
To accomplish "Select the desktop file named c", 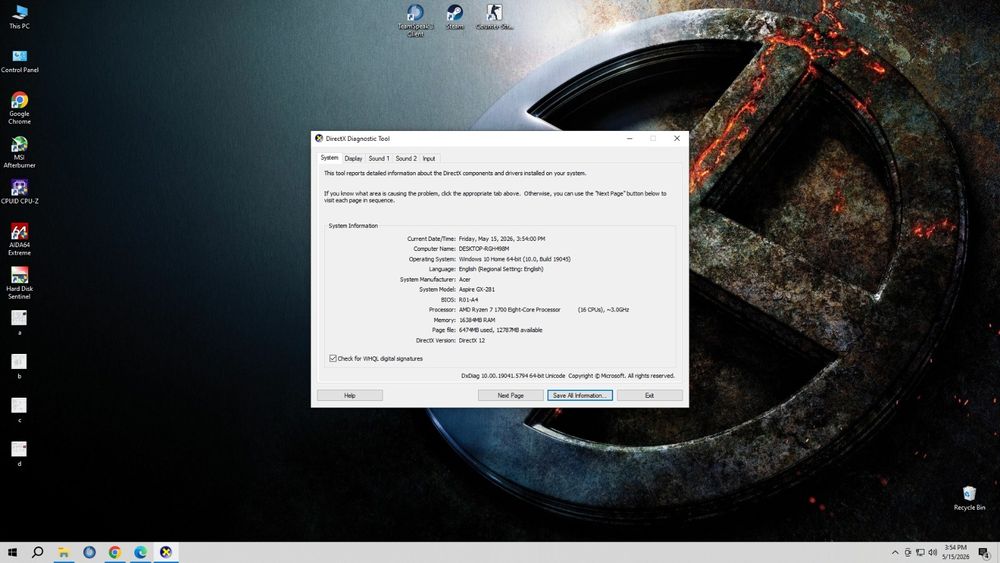I will click(19, 411).
